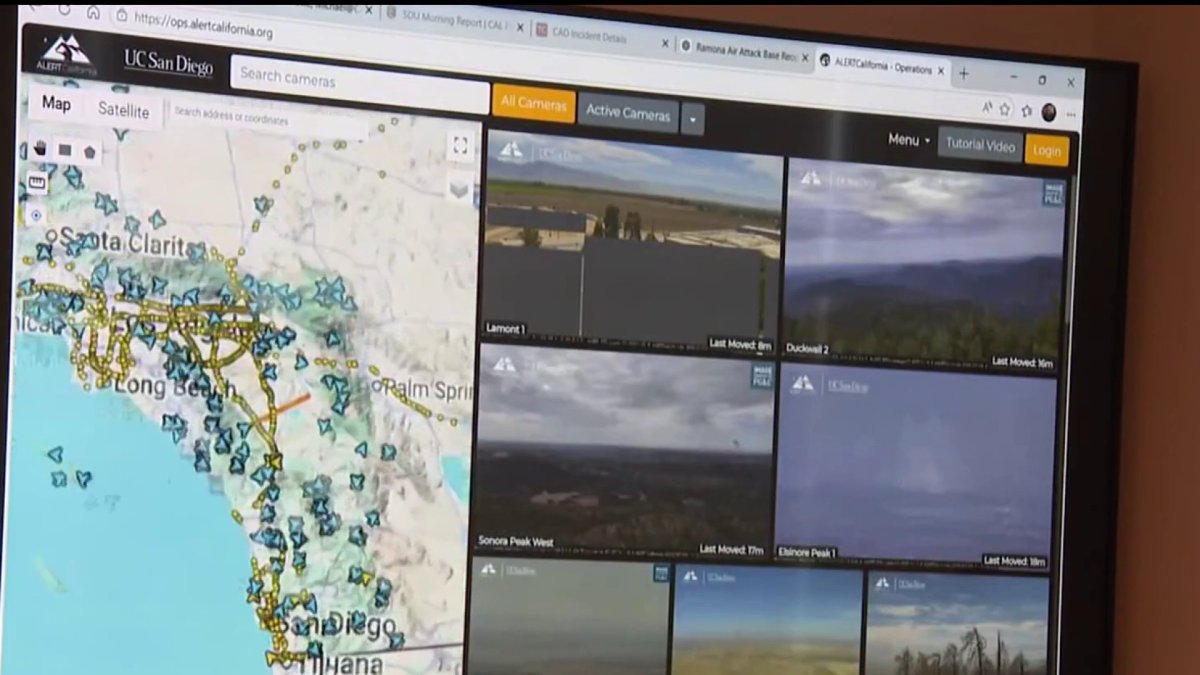Click in the Search cameras field
This screenshot has height=675, width=1200.
click(360, 84)
